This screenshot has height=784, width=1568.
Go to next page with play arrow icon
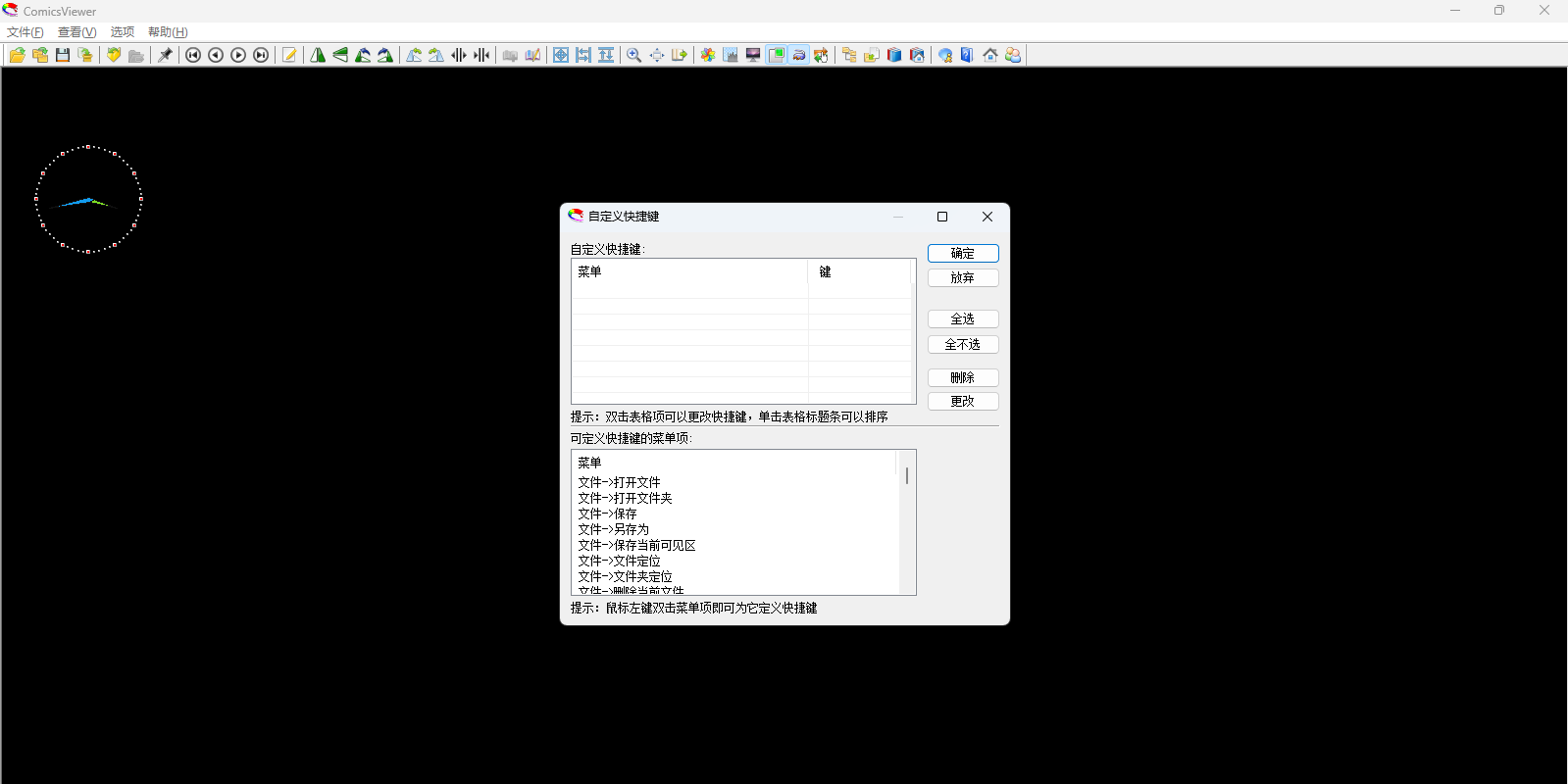[x=238, y=55]
